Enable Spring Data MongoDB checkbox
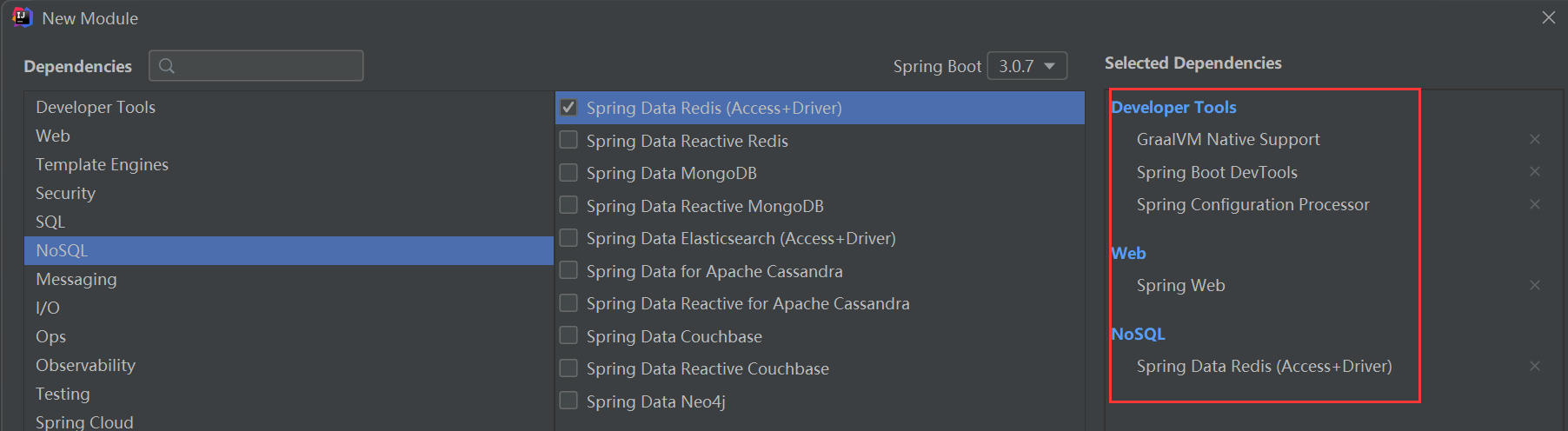This screenshot has height=431, width=1568. coord(568,173)
